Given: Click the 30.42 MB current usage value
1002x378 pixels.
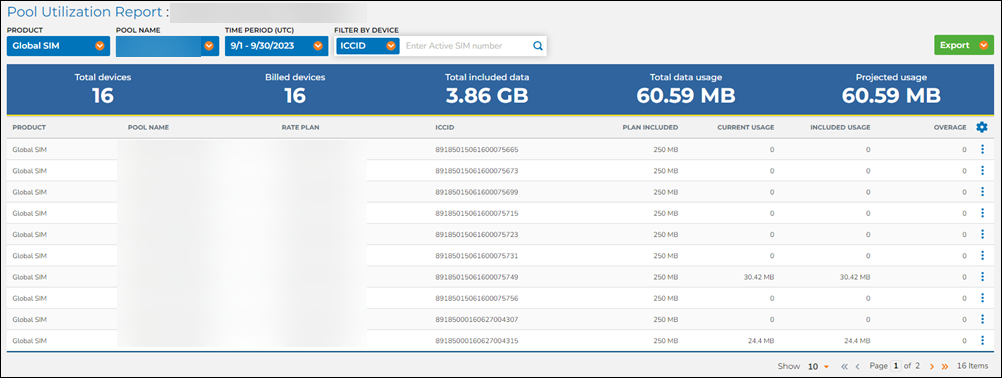Looking at the screenshot, I should [x=759, y=276].
